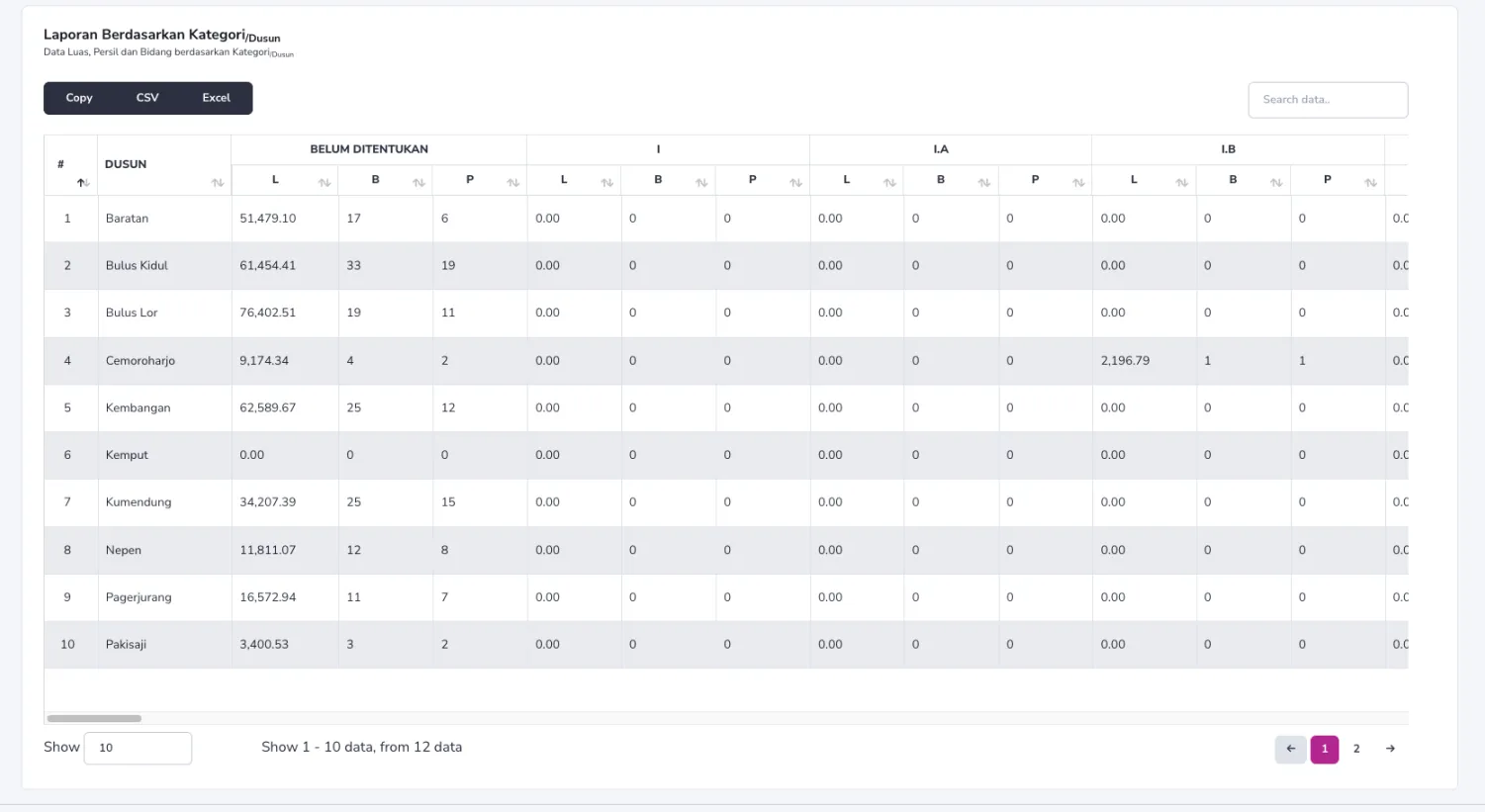Click the previous page arrow button

tap(1290, 749)
